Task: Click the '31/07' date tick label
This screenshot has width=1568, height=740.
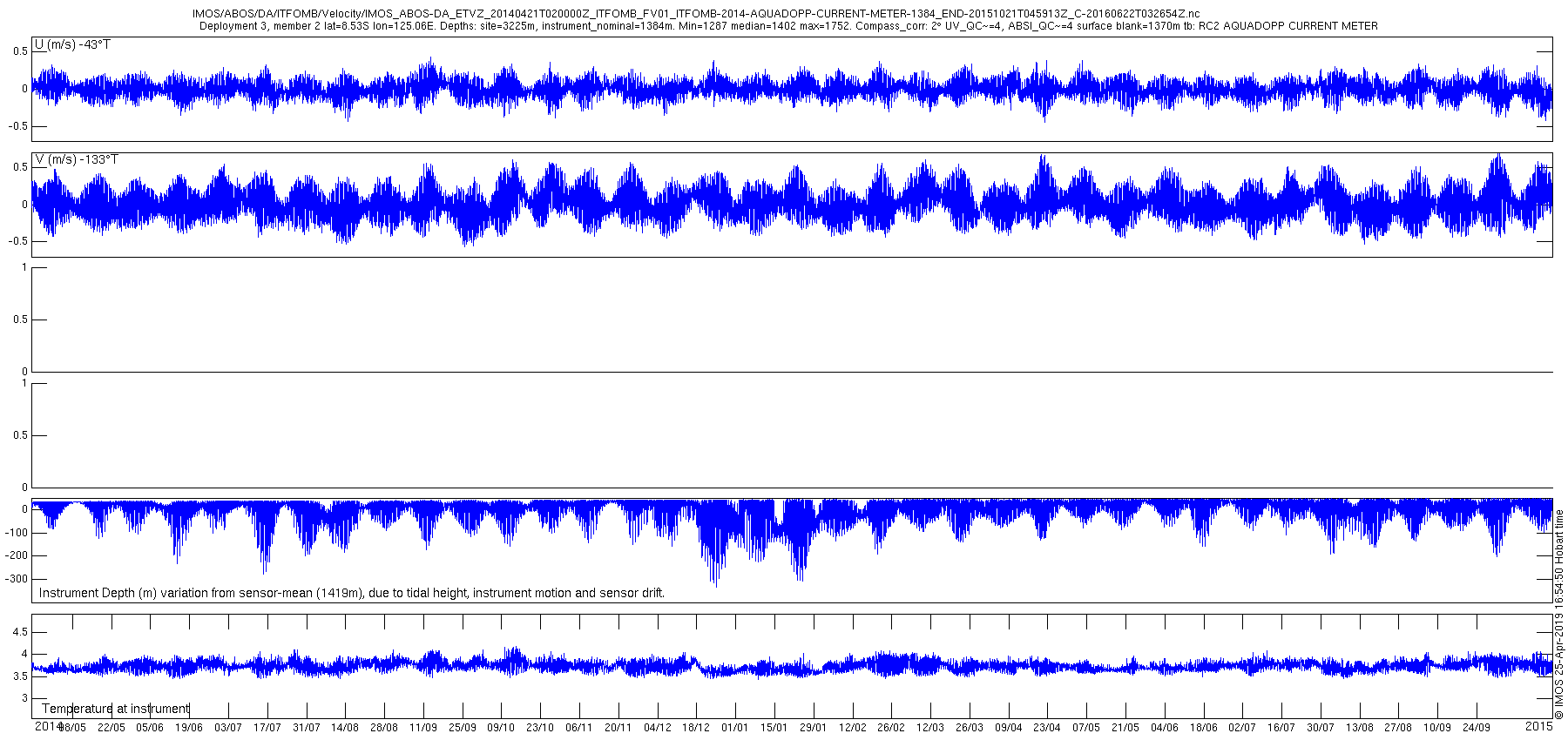Action: tap(307, 728)
